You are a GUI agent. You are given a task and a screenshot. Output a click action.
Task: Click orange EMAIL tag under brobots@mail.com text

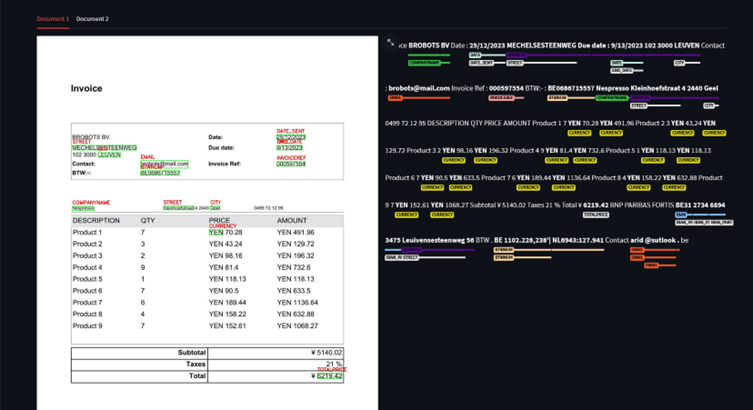point(395,98)
